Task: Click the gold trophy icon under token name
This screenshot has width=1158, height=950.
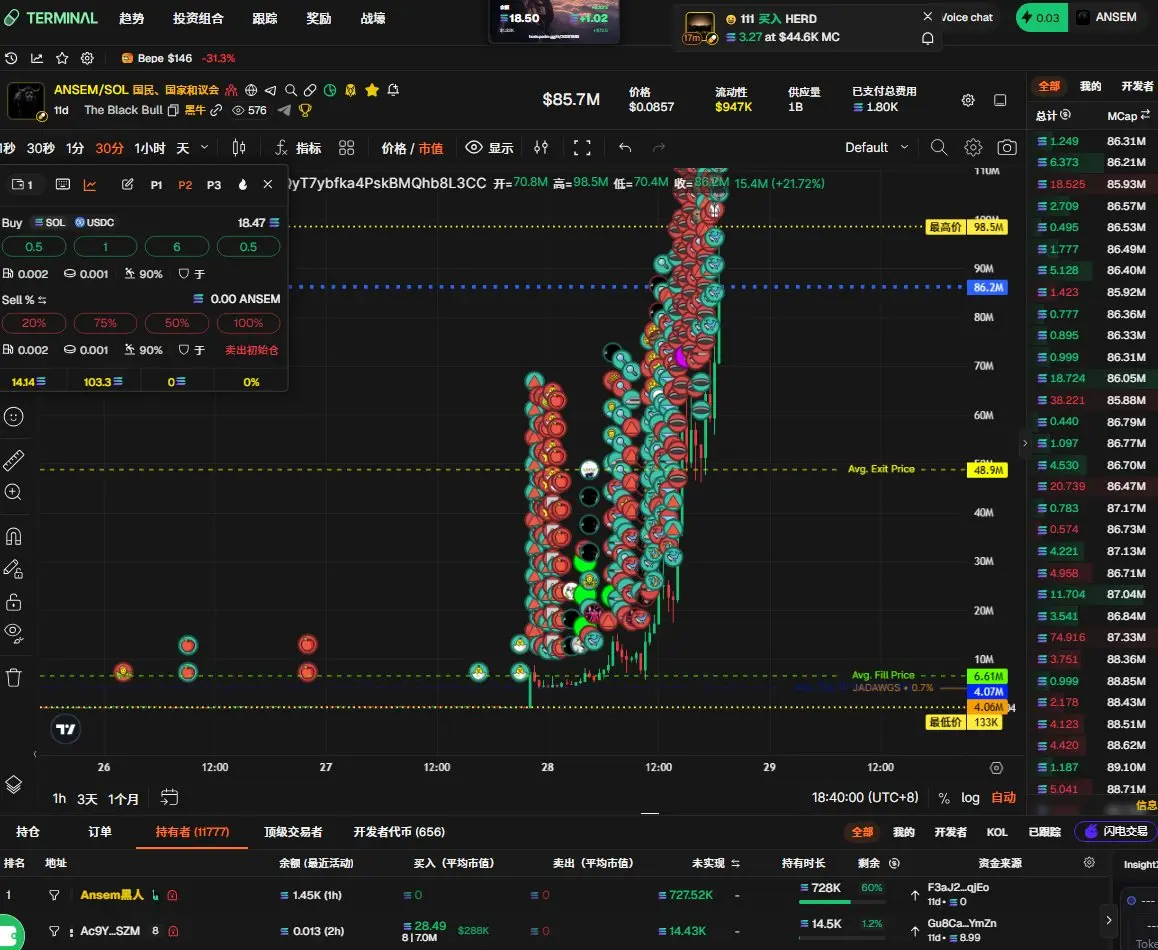Action: click(x=304, y=110)
